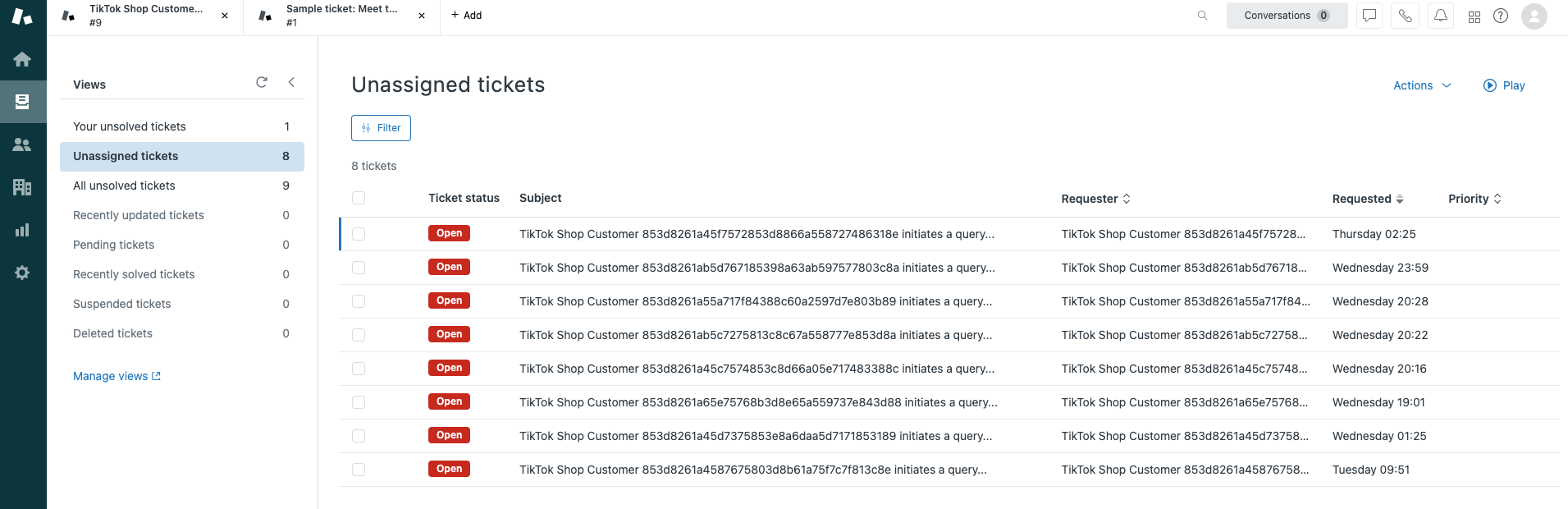
Task: Open the Home icon in sidebar
Action: click(22, 59)
